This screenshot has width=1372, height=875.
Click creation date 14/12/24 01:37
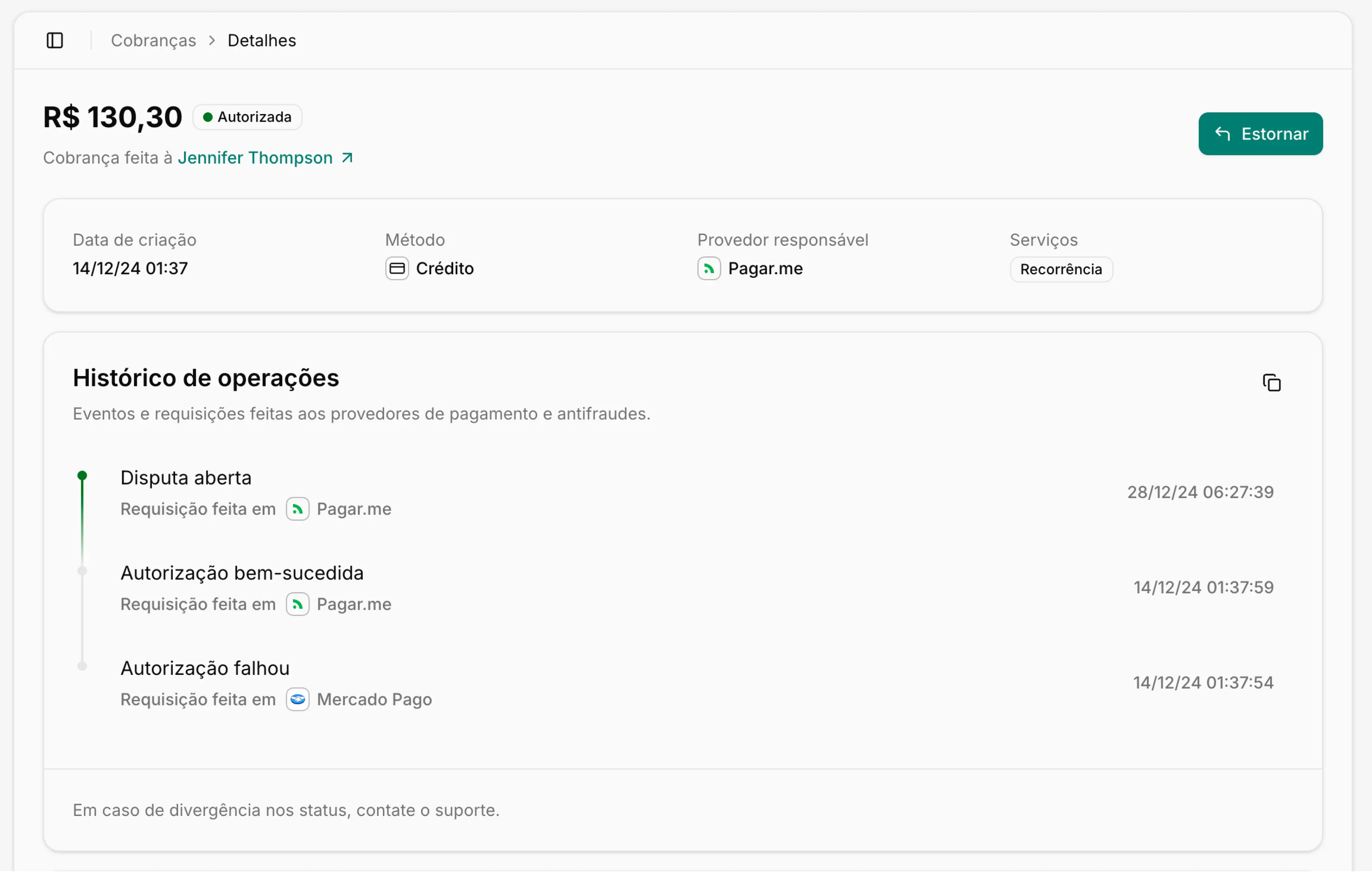[130, 268]
